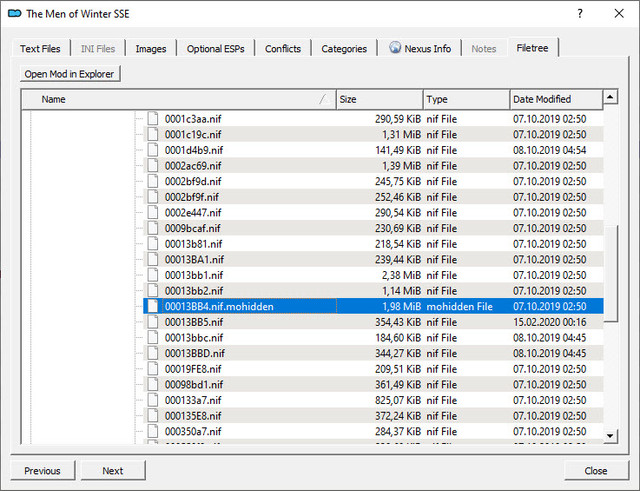Select file icon of 0002bf9f.nif
Image resolution: width=640 pixels, height=491 pixels.
[153, 197]
